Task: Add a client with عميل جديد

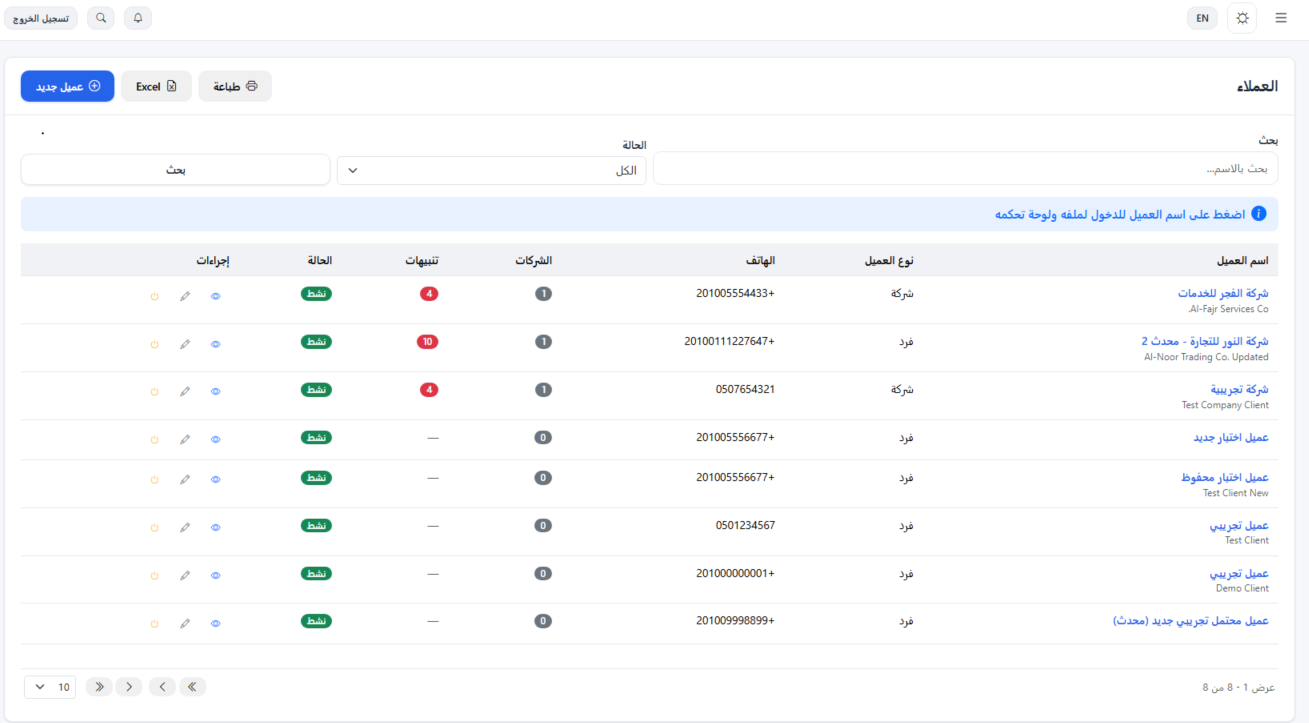Action: [x=68, y=86]
